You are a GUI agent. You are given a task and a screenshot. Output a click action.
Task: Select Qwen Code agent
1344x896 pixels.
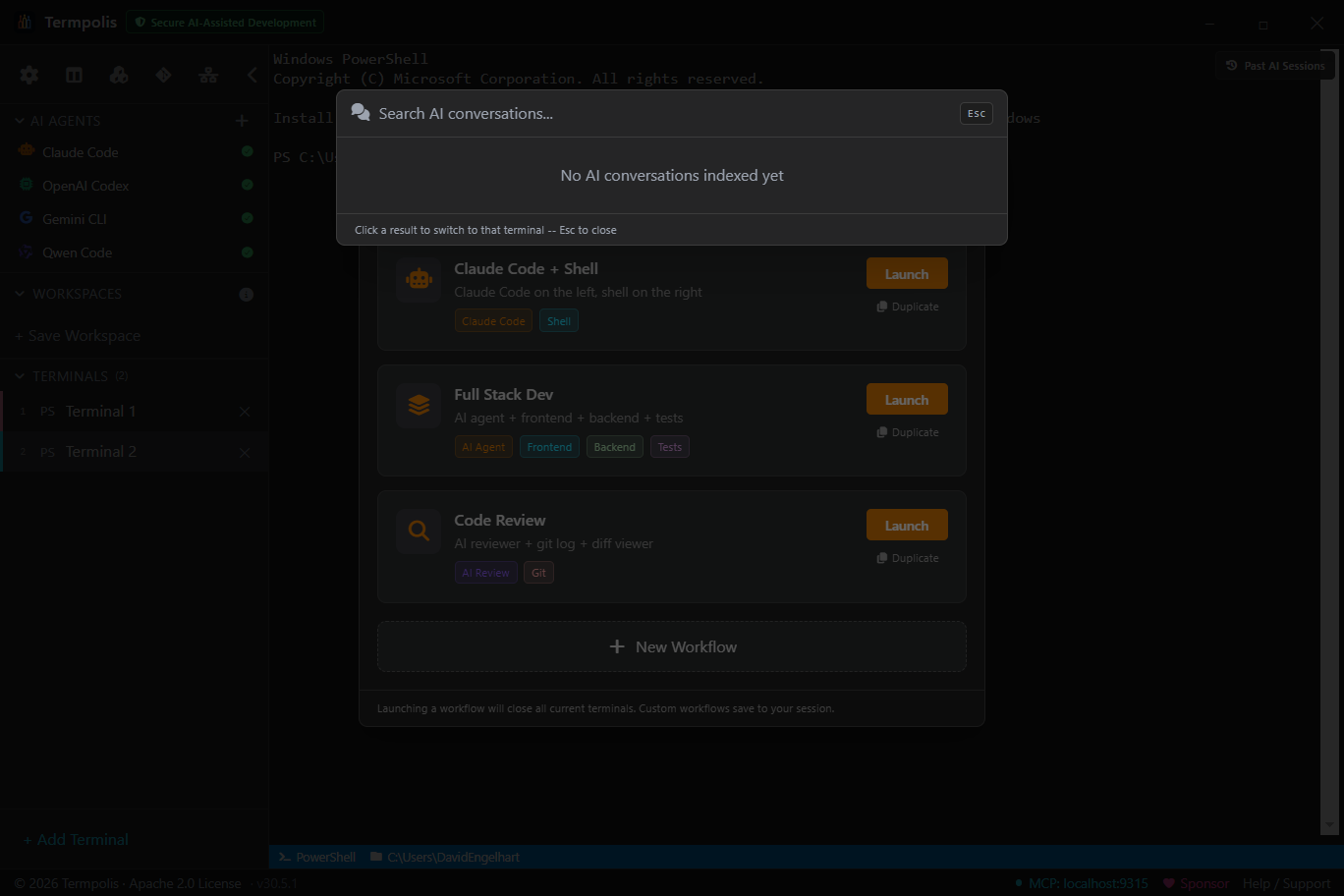(77, 252)
